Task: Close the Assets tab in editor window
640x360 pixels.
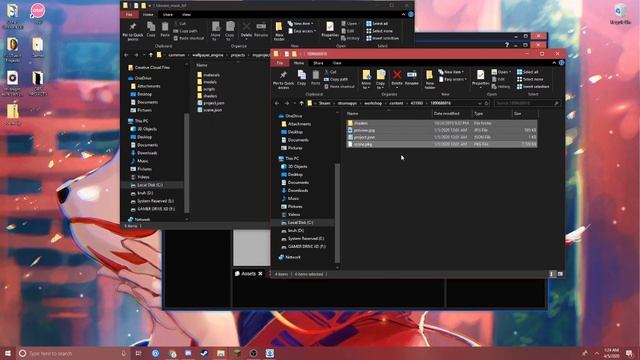Action: (x=260, y=273)
